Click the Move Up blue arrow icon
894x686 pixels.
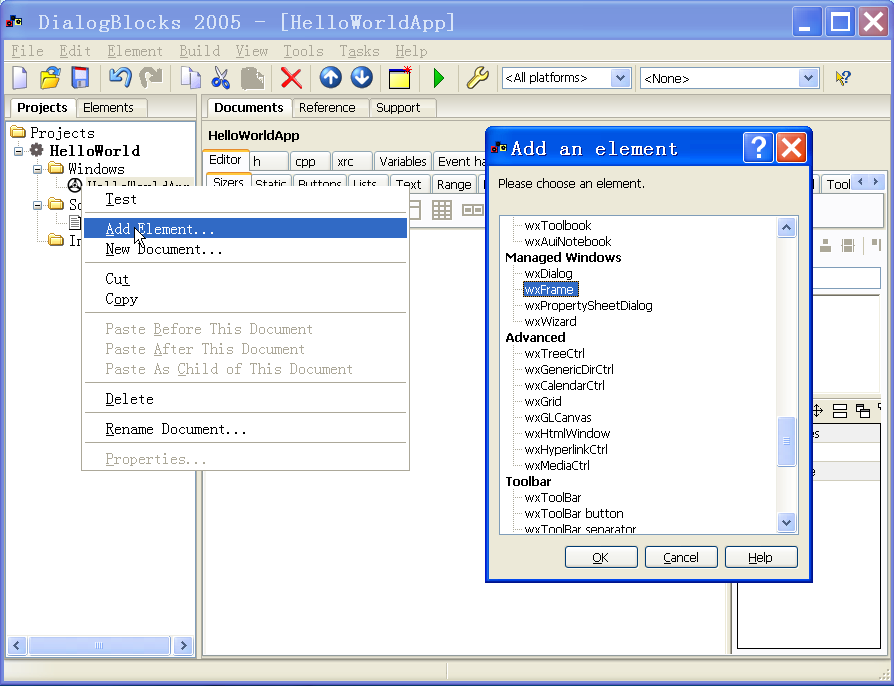click(331, 78)
